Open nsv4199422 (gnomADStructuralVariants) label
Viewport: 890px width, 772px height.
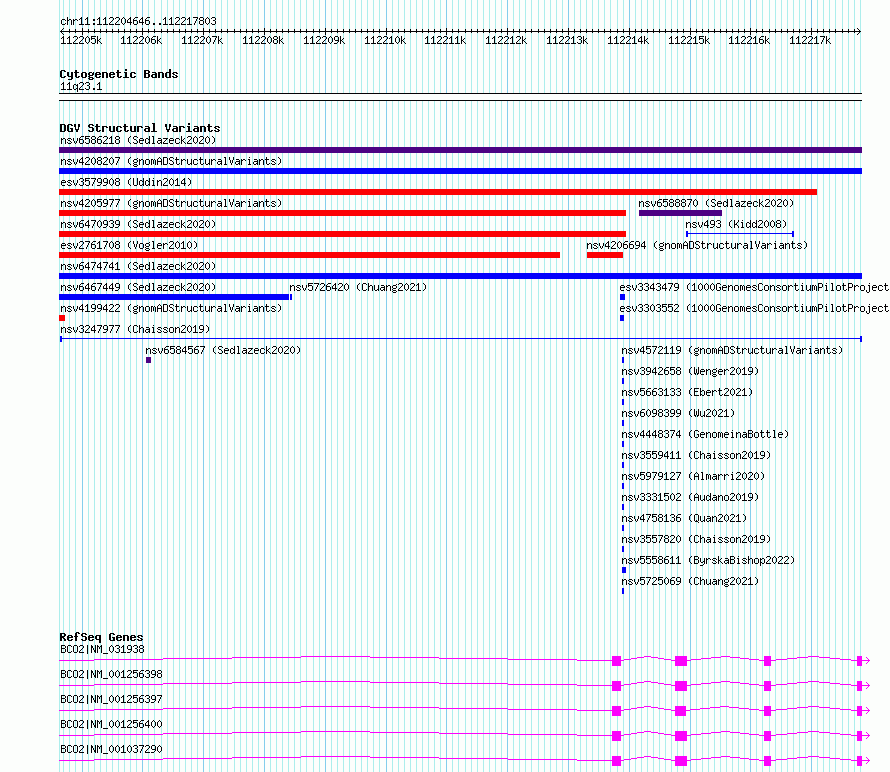(171, 308)
